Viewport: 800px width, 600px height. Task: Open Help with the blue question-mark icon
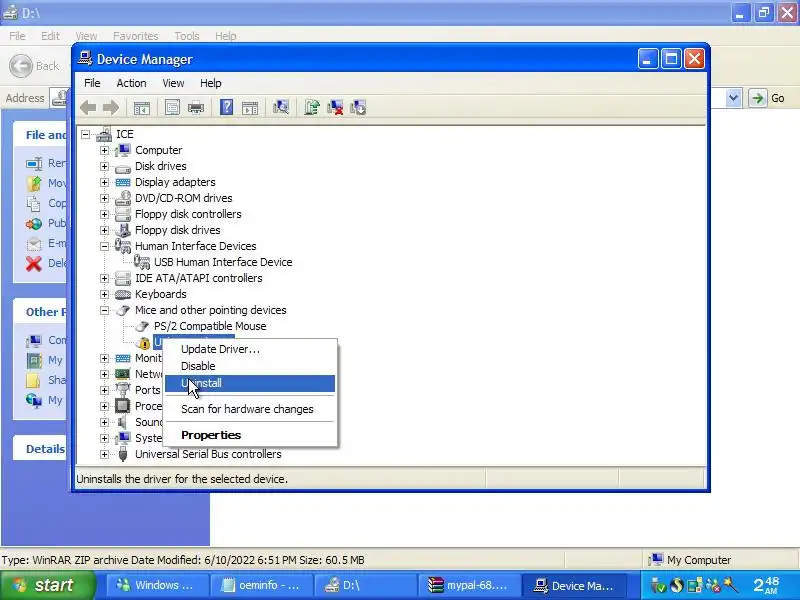(226, 108)
